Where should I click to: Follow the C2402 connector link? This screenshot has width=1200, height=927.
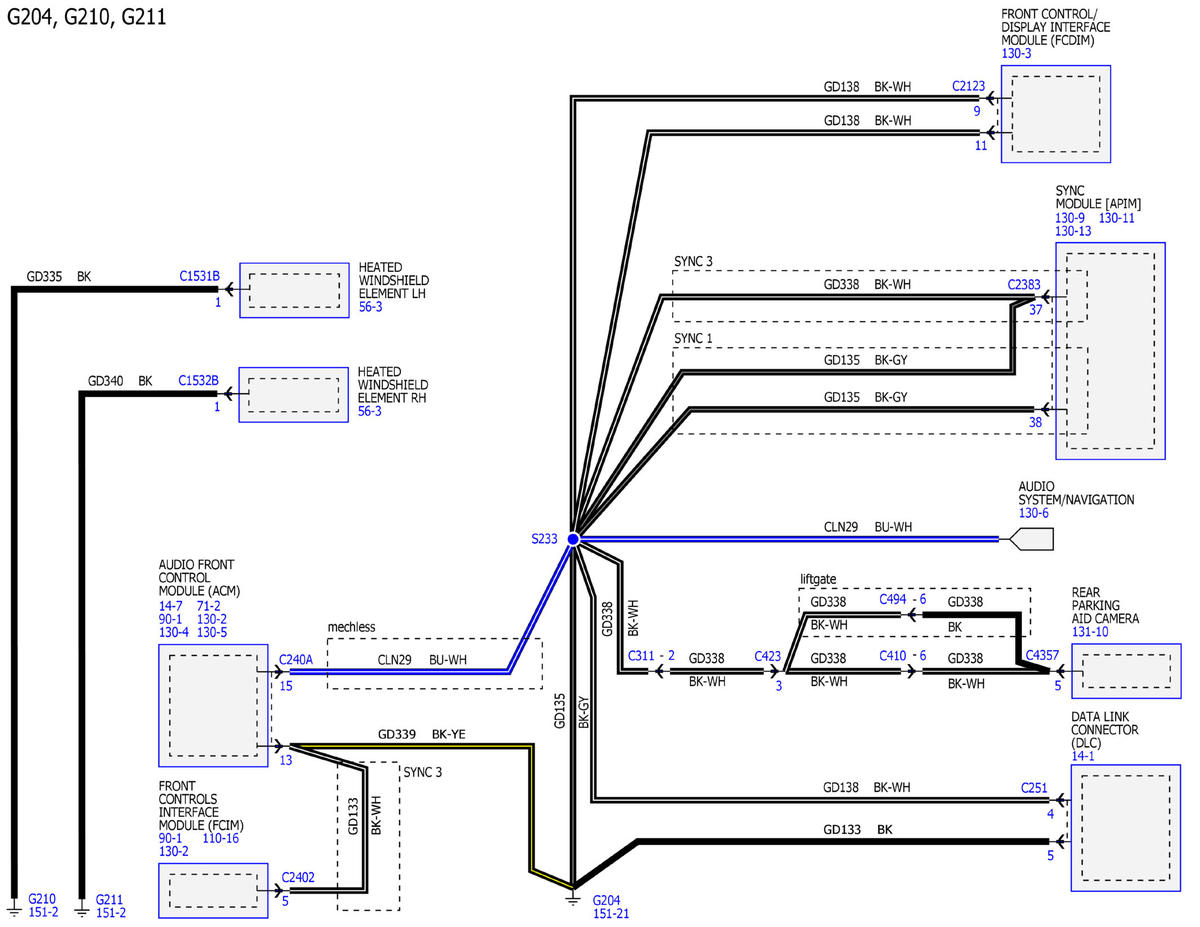298,877
